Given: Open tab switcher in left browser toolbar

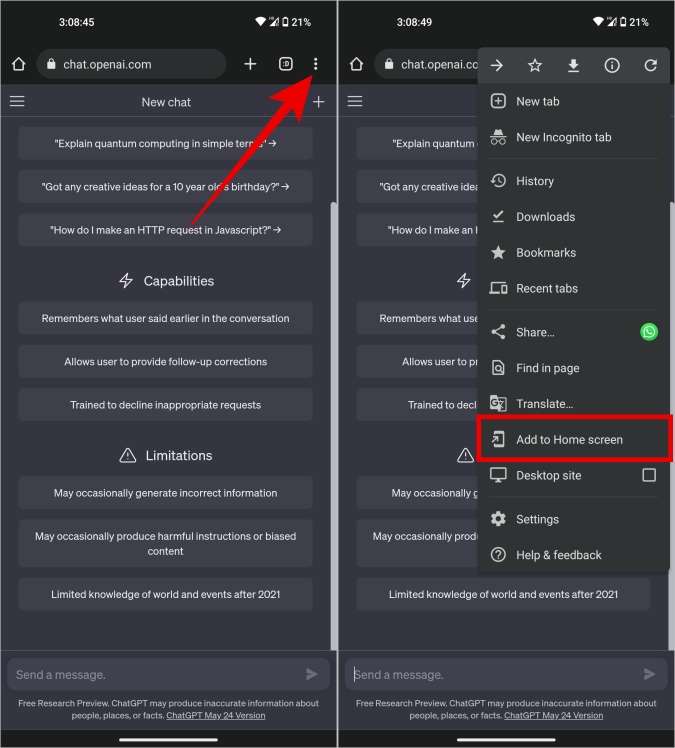Looking at the screenshot, I should [286, 64].
